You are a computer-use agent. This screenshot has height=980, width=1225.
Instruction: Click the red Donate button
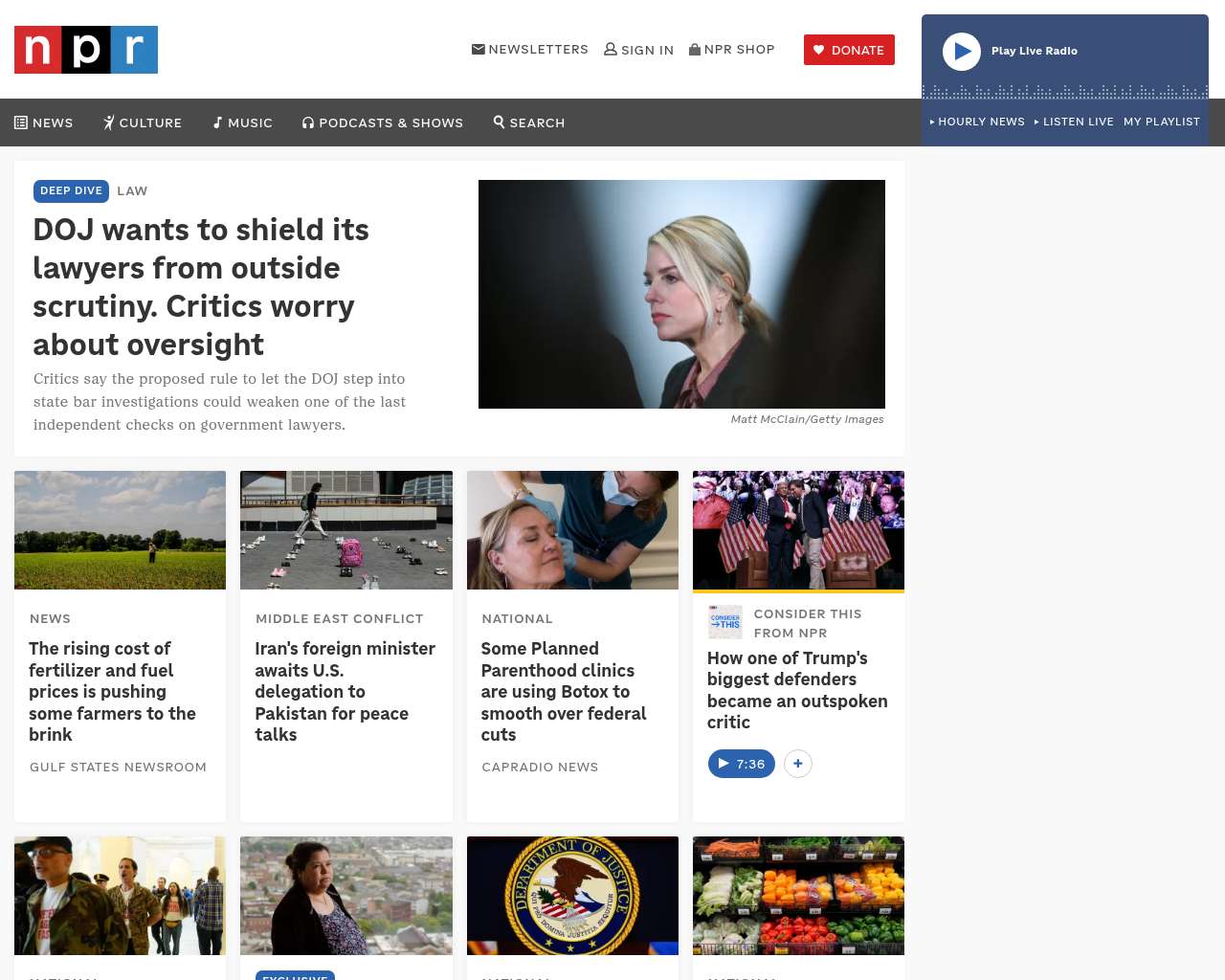[849, 50]
